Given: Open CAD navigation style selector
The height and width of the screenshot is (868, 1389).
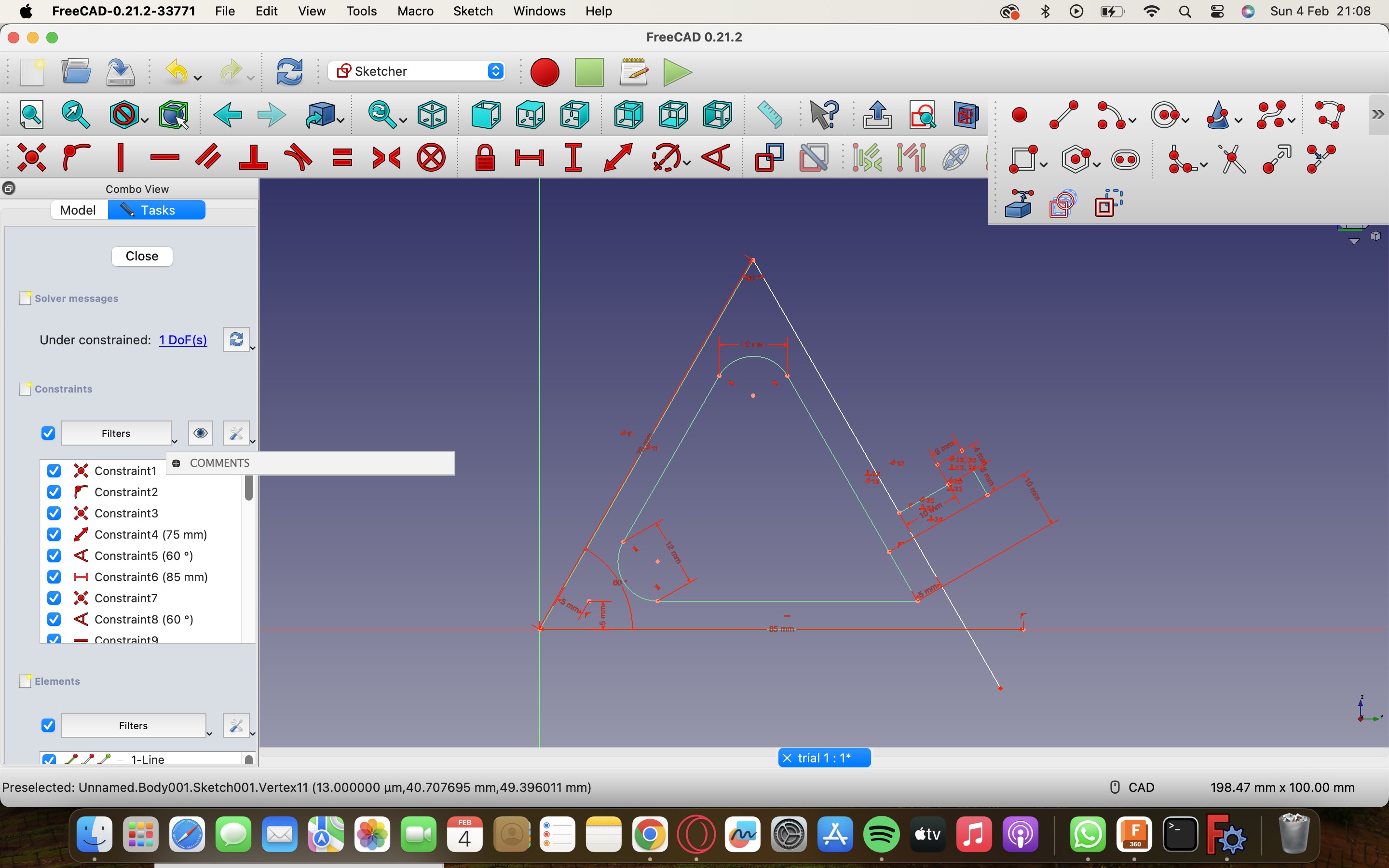Looking at the screenshot, I should point(1133,787).
